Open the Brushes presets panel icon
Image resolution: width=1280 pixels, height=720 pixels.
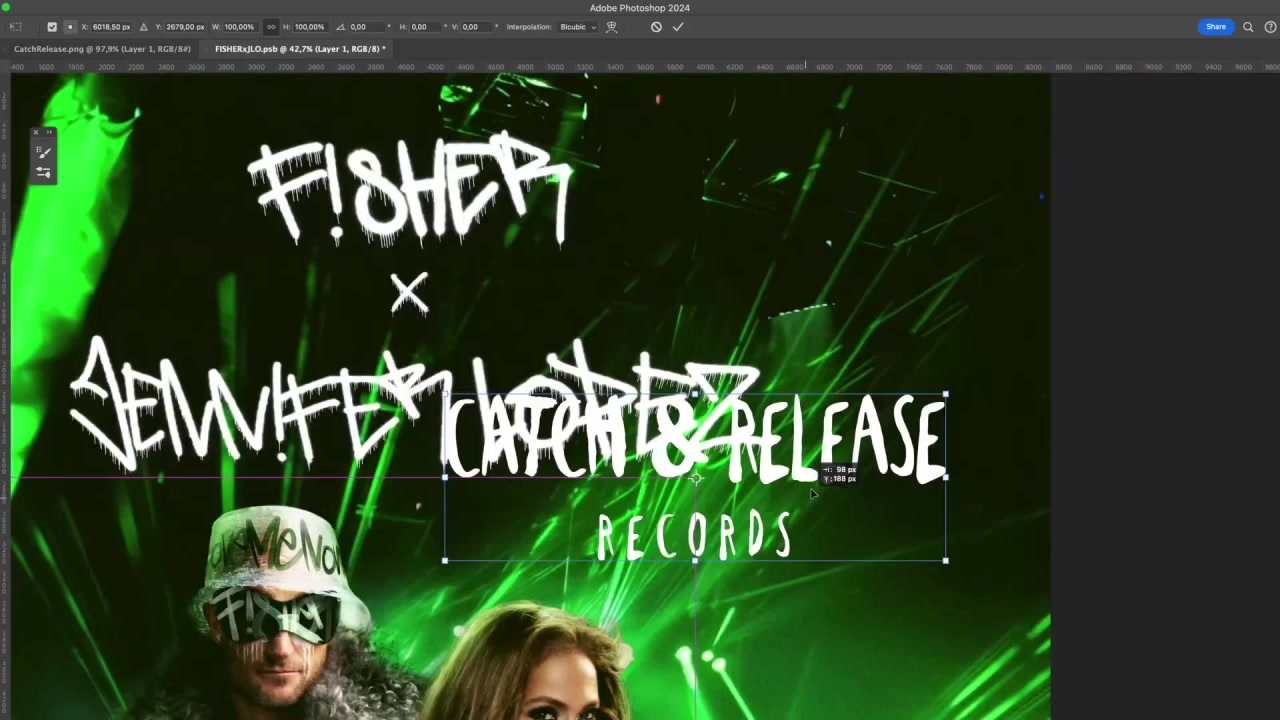[x=43, y=172]
